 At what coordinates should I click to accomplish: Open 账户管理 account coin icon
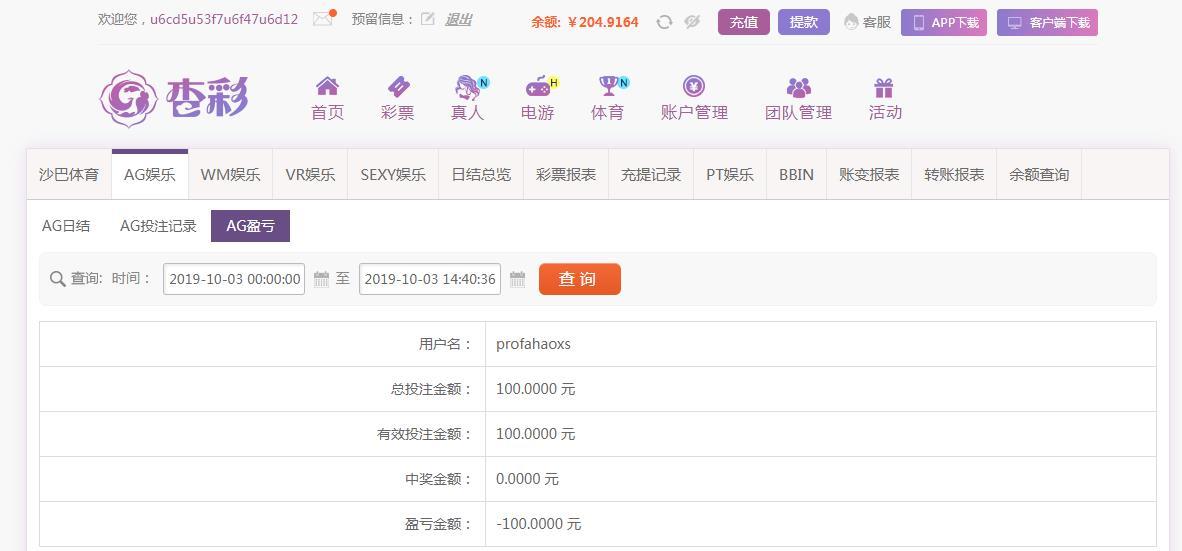[x=694, y=86]
